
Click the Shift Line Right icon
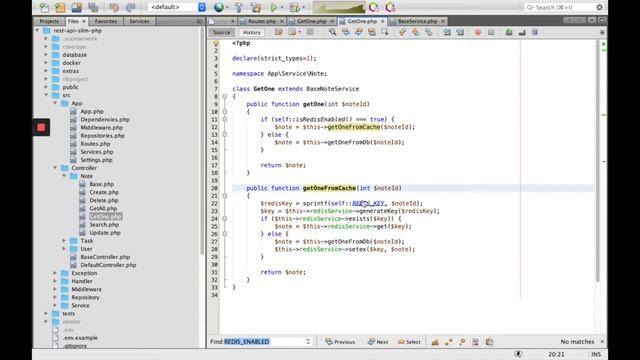coord(460,32)
